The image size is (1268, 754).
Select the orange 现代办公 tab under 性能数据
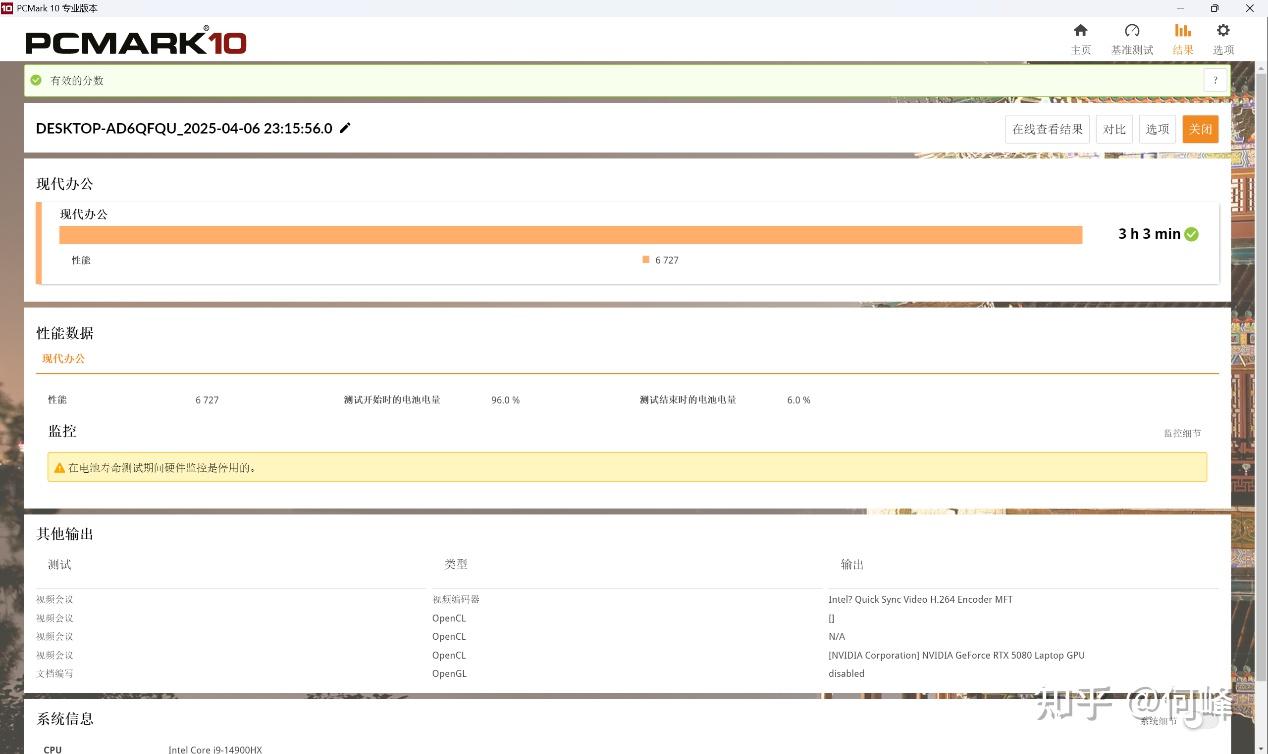tap(62, 358)
